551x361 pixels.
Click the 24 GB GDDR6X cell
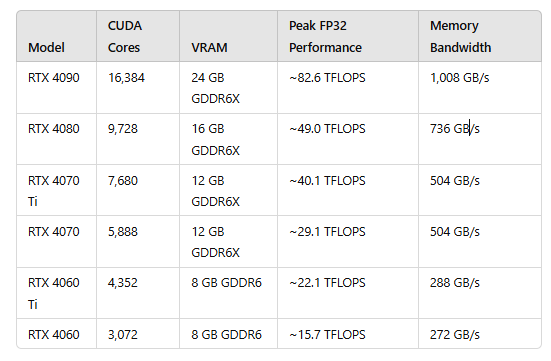click(215, 88)
